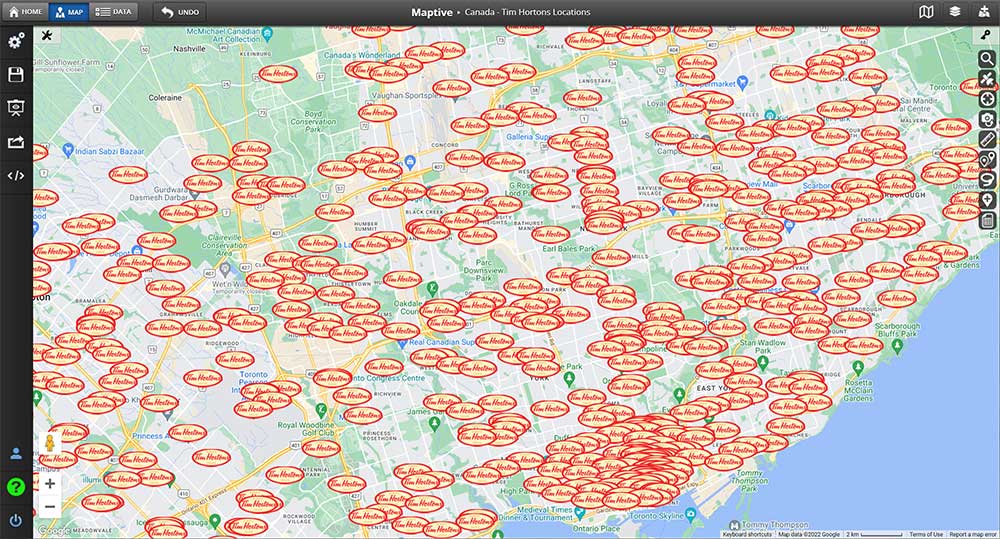Open embed code icon in sidebar
This screenshot has height=539, width=1000.
click(16, 175)
